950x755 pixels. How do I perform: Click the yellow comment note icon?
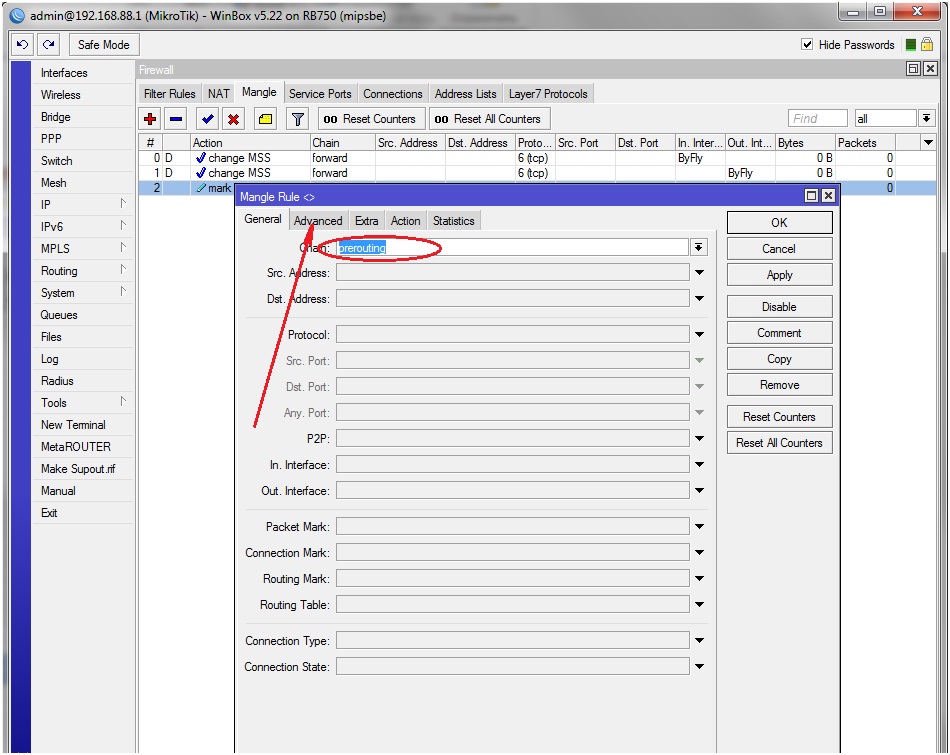coord(265,119)
